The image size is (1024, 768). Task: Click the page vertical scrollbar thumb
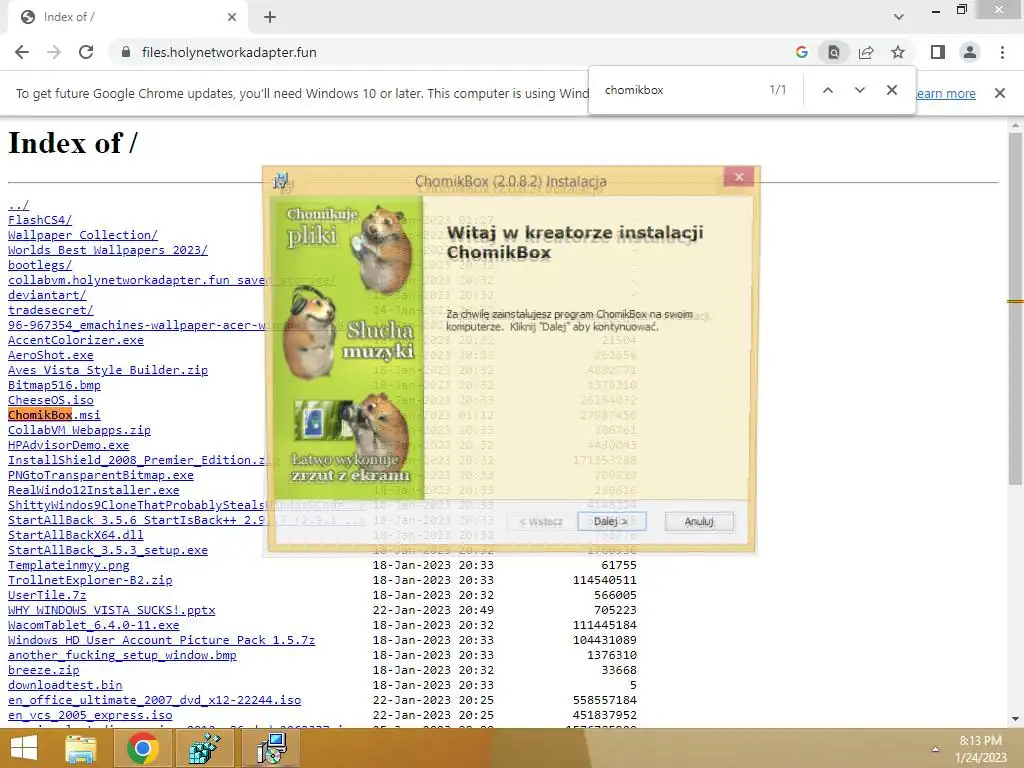[1014, 307]
